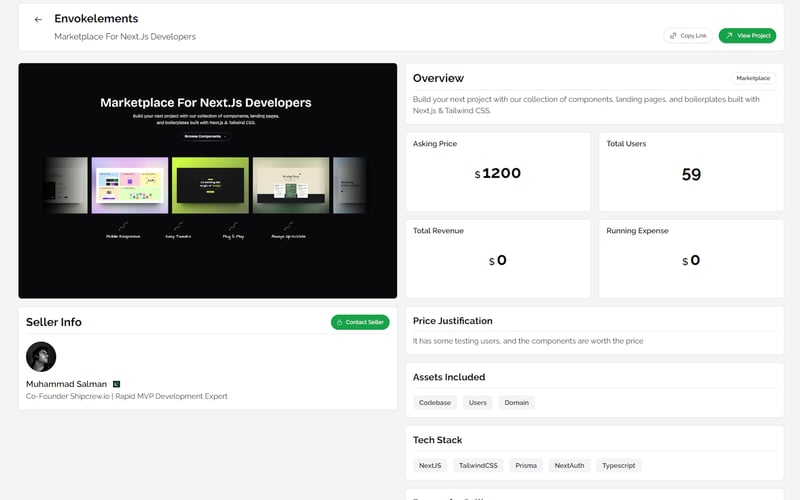Click the $1200 asking price value

point(498,173)
